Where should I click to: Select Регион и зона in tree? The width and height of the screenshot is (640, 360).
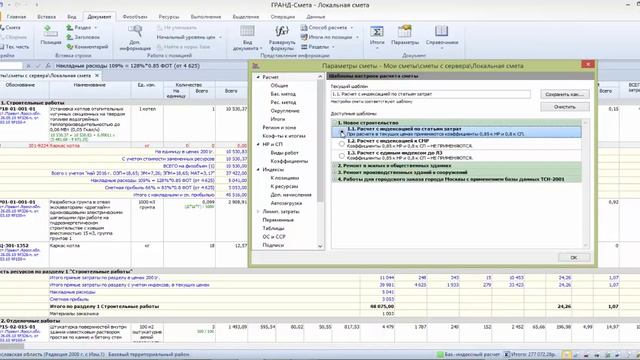tap(279, 127)
